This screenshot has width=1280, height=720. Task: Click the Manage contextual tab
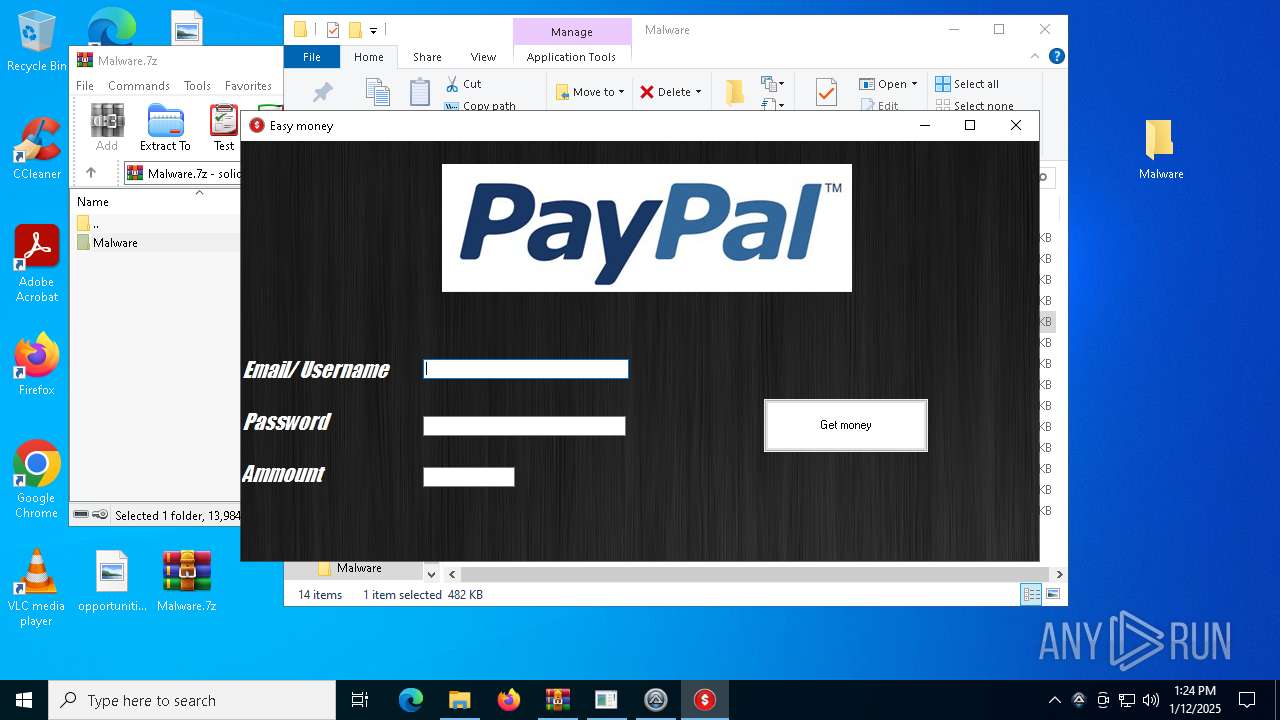572,31
